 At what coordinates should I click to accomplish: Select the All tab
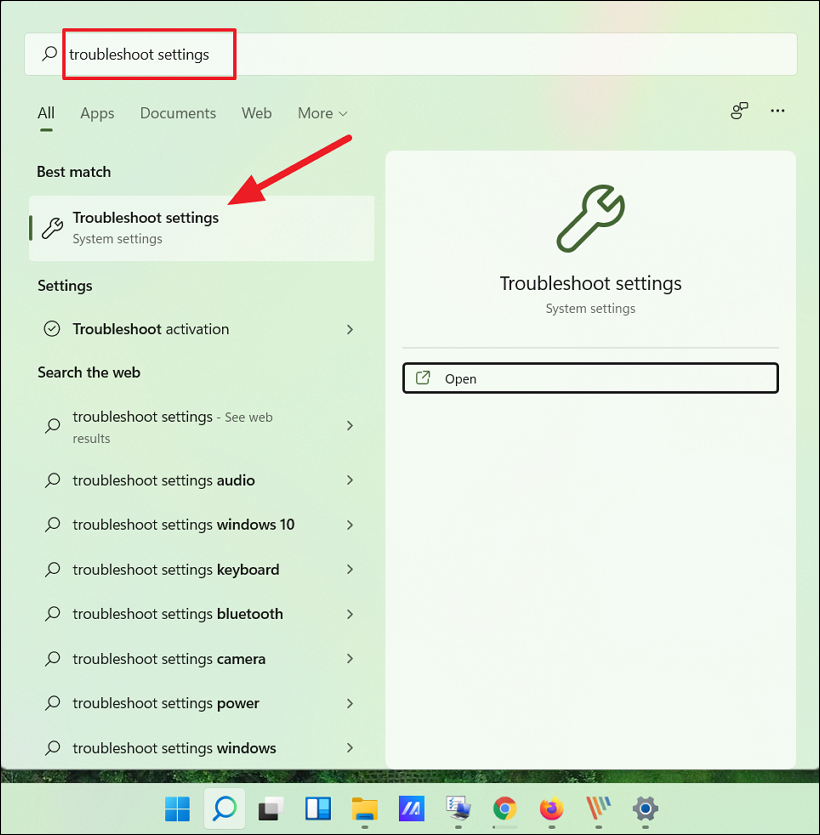(x=46, y=113)
